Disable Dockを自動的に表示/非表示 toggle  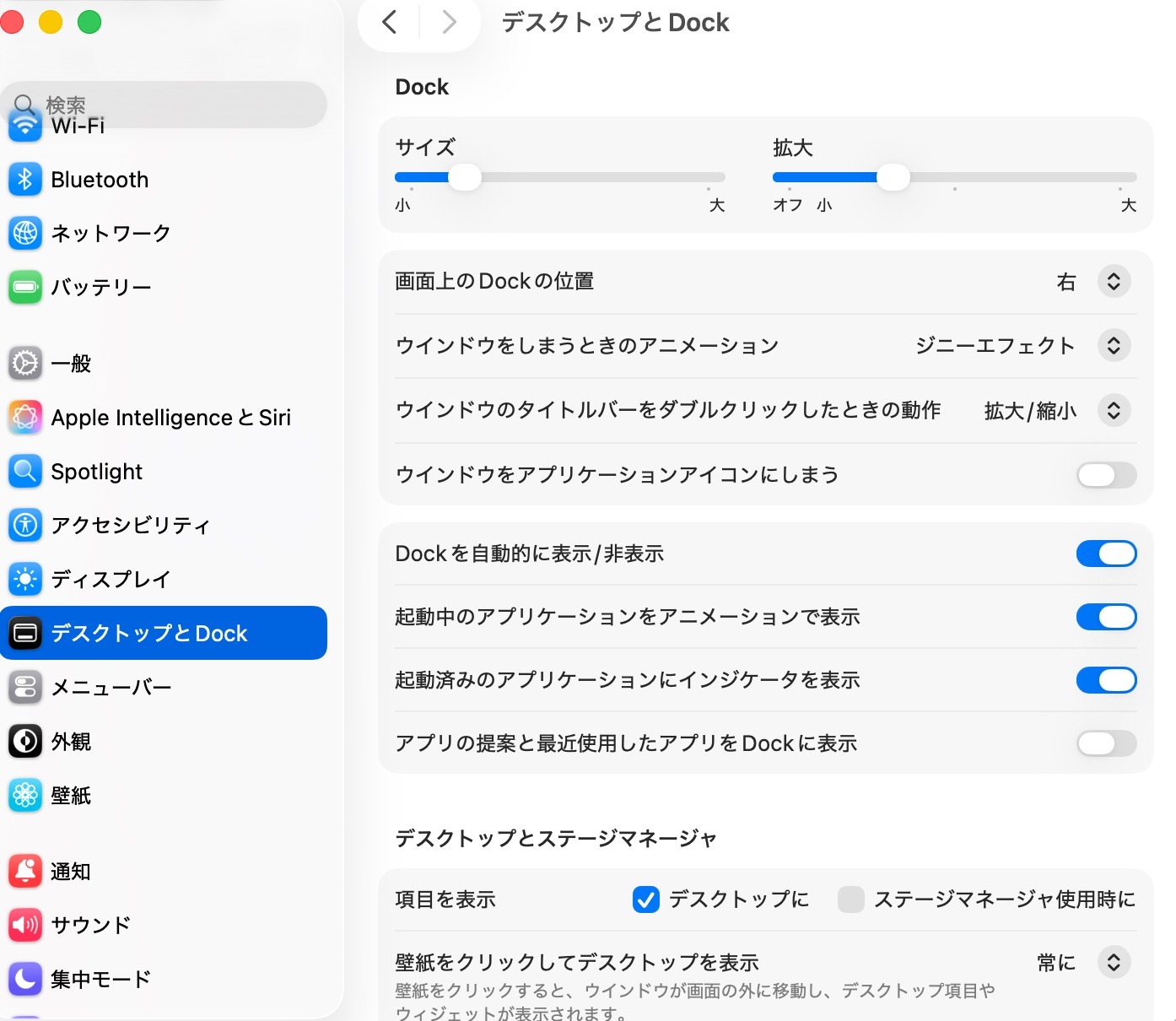pyautogui.click(x=1106, y=554)
